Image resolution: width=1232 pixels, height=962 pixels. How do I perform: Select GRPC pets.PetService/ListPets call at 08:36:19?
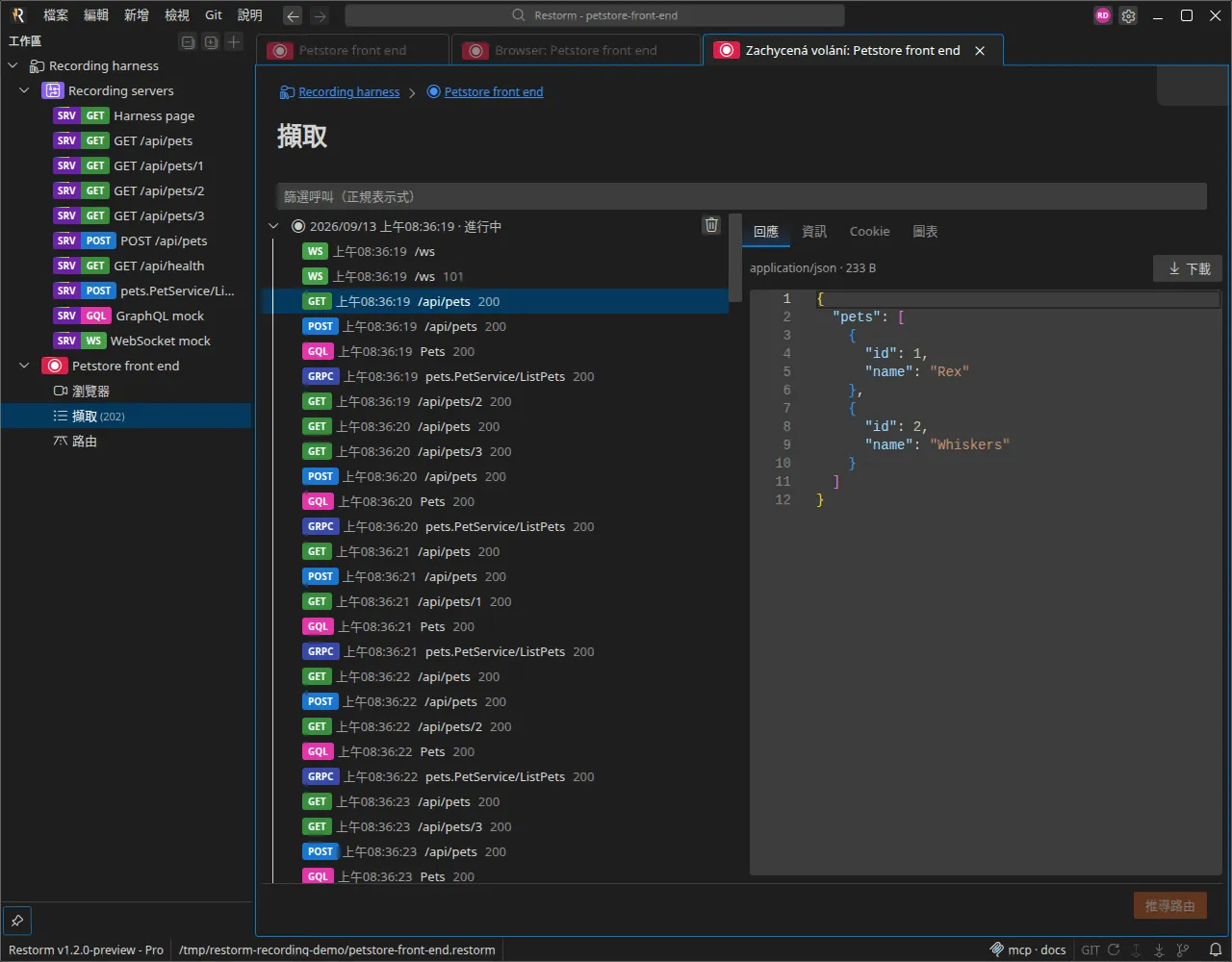pyautogui.click(x=496, y=377)
